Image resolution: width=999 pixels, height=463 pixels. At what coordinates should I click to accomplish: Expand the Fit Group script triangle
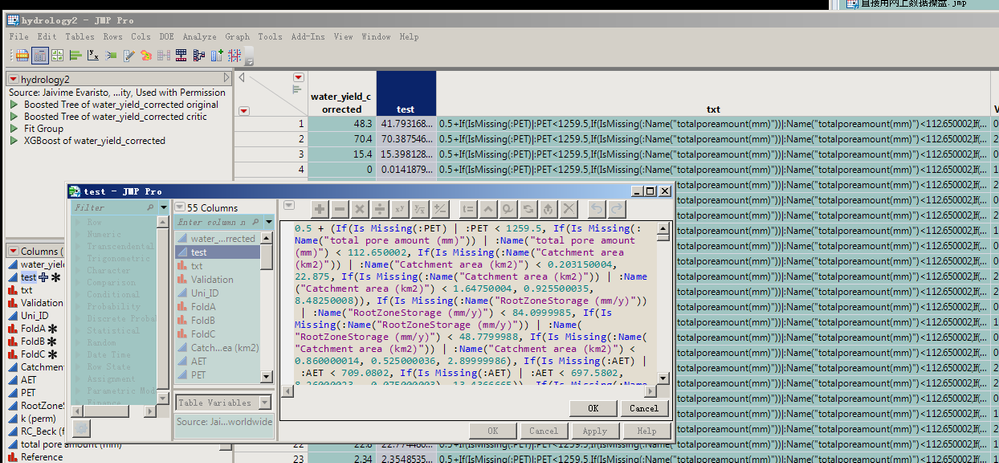(14, 129)
